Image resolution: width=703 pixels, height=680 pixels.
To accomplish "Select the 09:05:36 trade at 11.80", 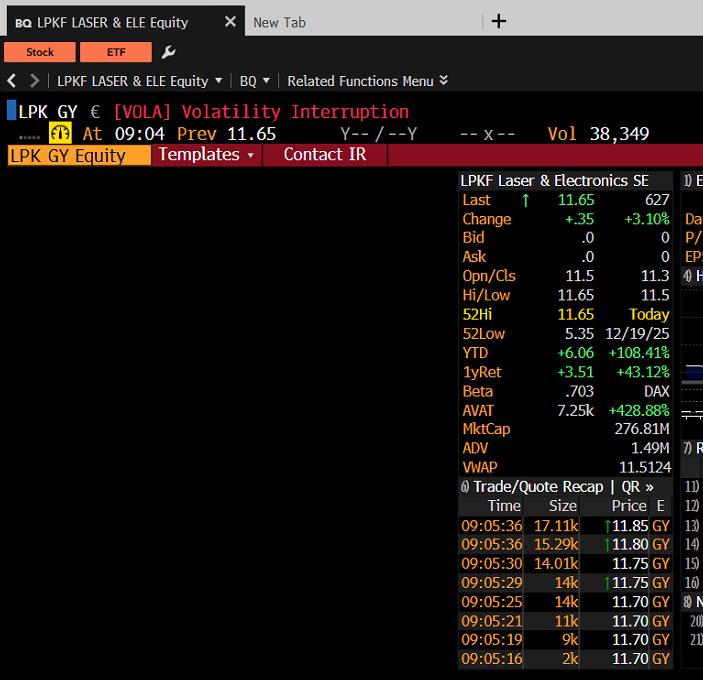I will point(565,544).
